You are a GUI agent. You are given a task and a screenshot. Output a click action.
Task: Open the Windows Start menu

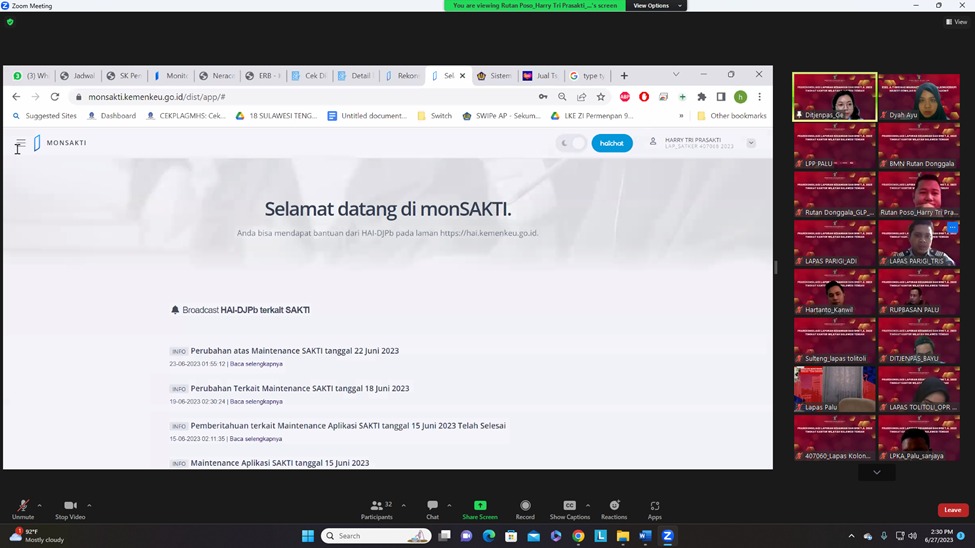pos(308,536)
